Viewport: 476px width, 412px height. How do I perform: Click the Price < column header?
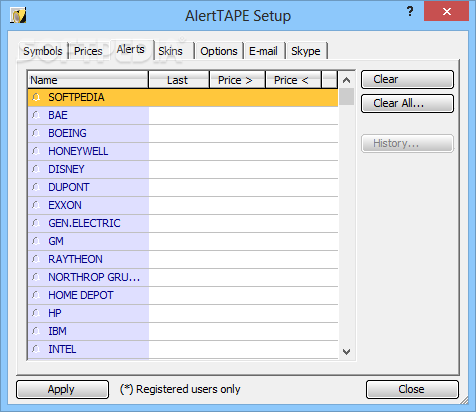[x=293, y=80]
